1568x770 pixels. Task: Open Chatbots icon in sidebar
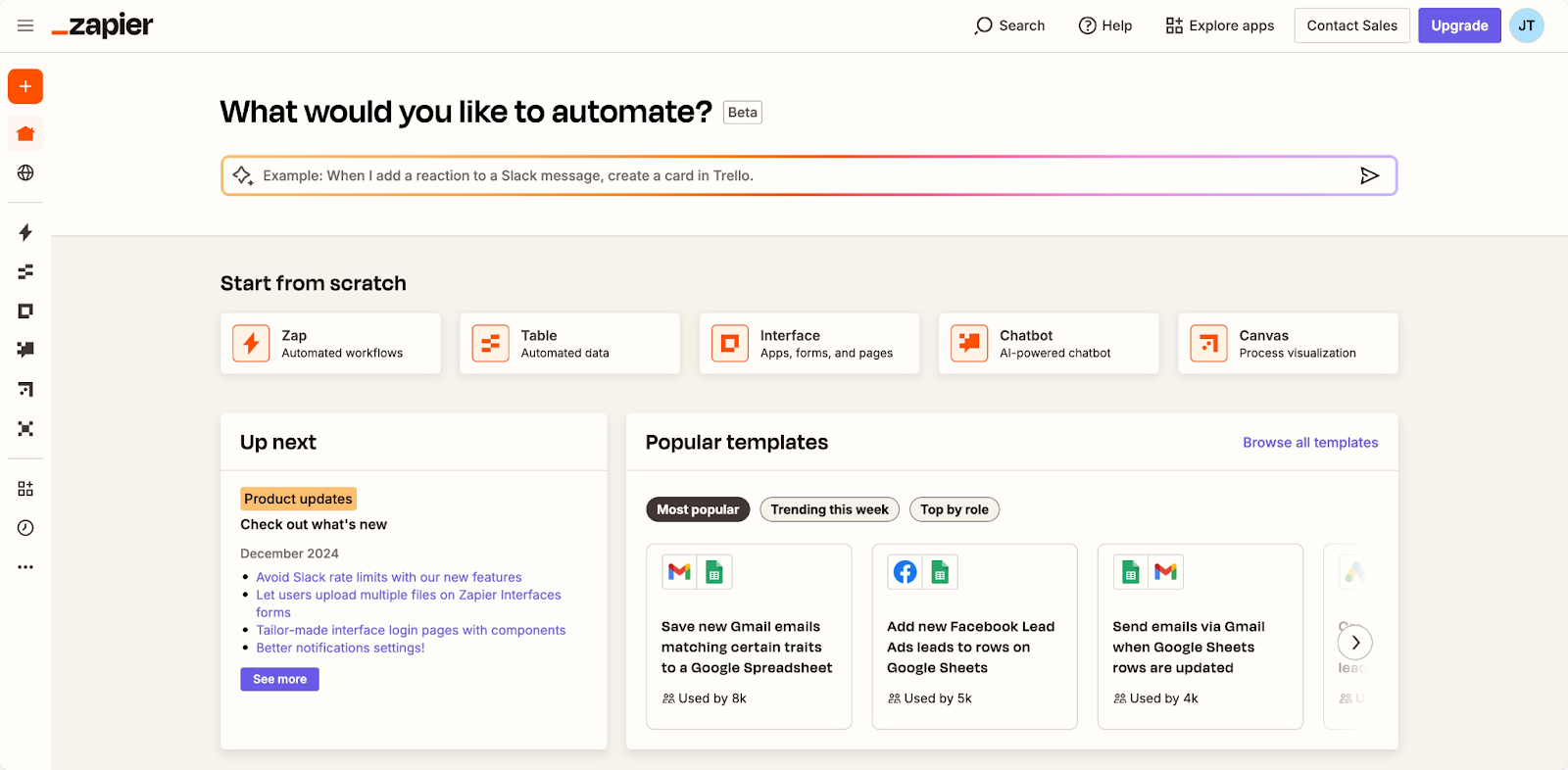25,350
